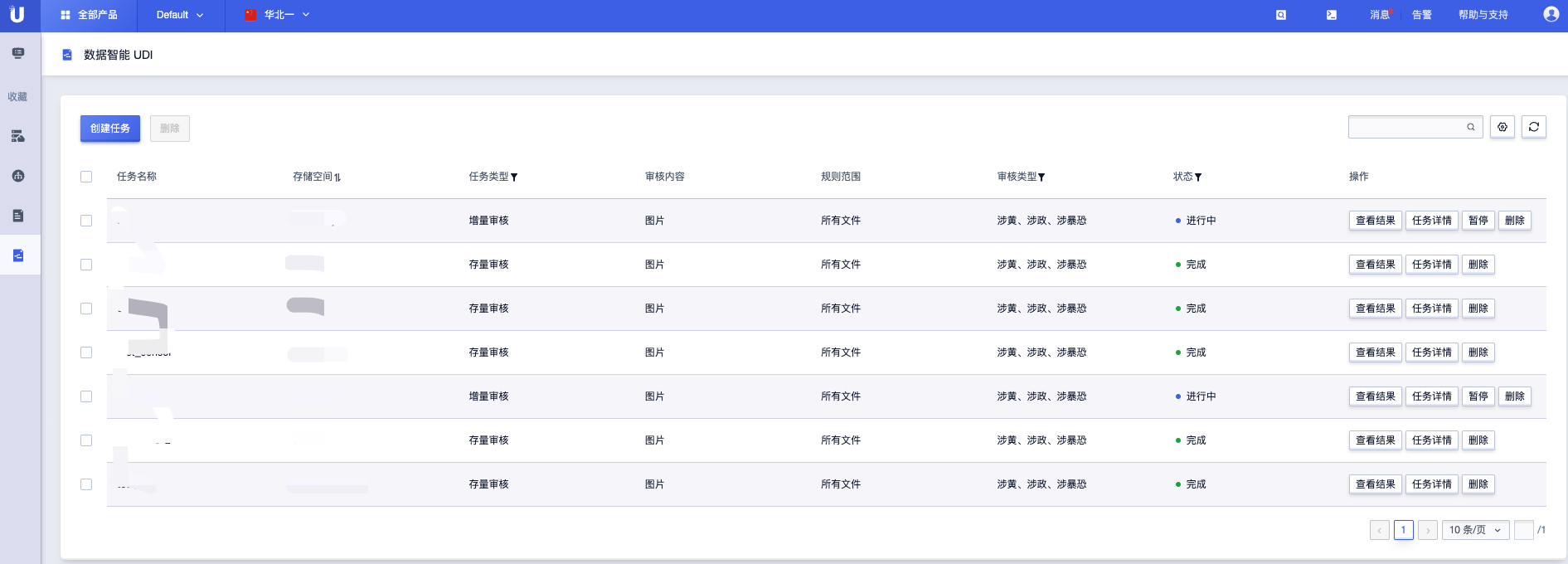Open the cloud shell terminal icon
Image resolution: width=1568 pixels, height=564 pixels.
point(1331,15)
